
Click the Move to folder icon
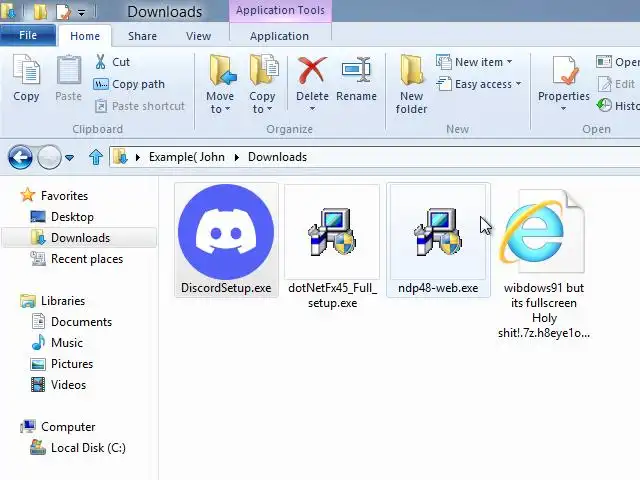click(222, 70)
